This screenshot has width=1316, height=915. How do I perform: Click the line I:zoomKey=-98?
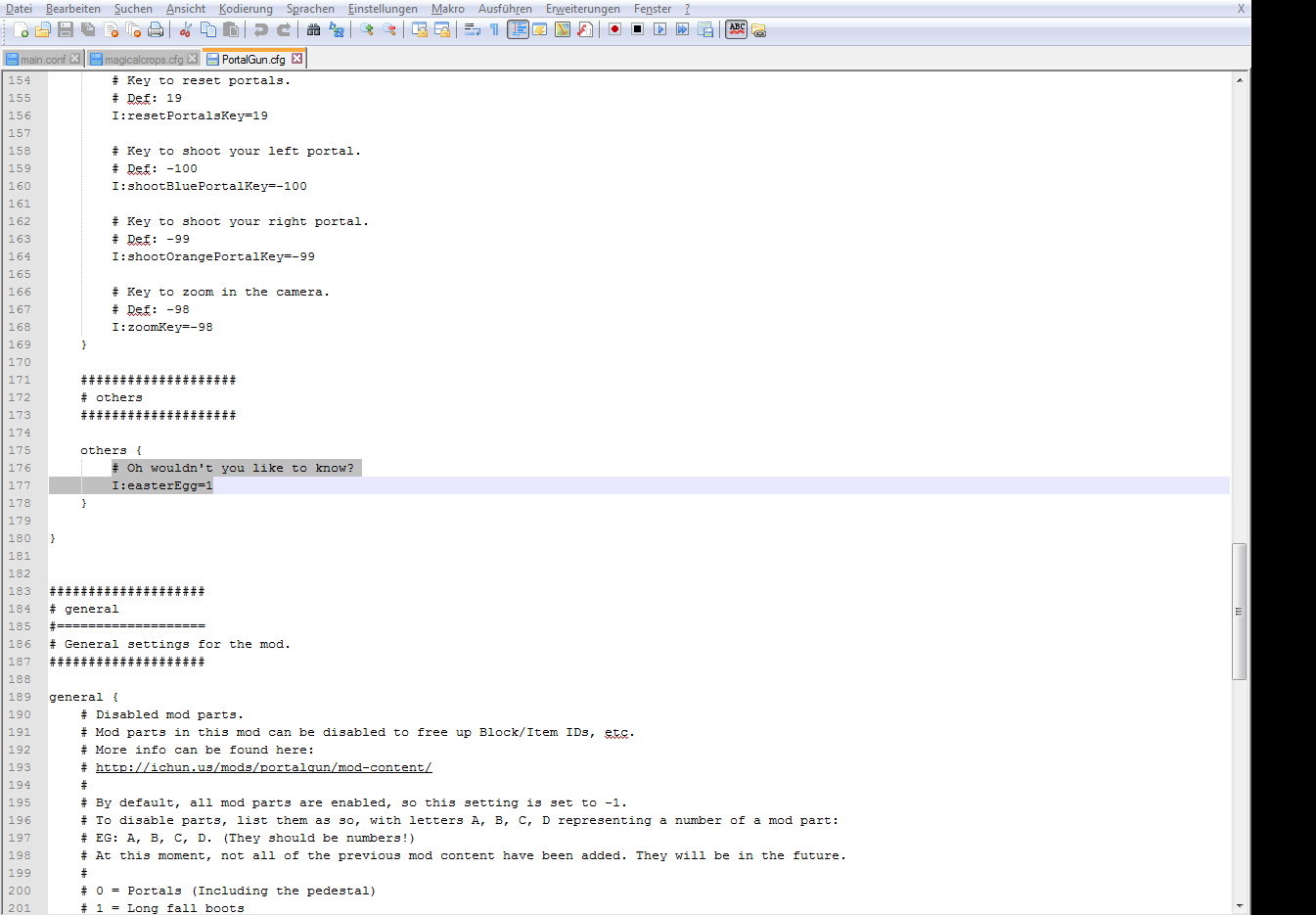(161, 327)
